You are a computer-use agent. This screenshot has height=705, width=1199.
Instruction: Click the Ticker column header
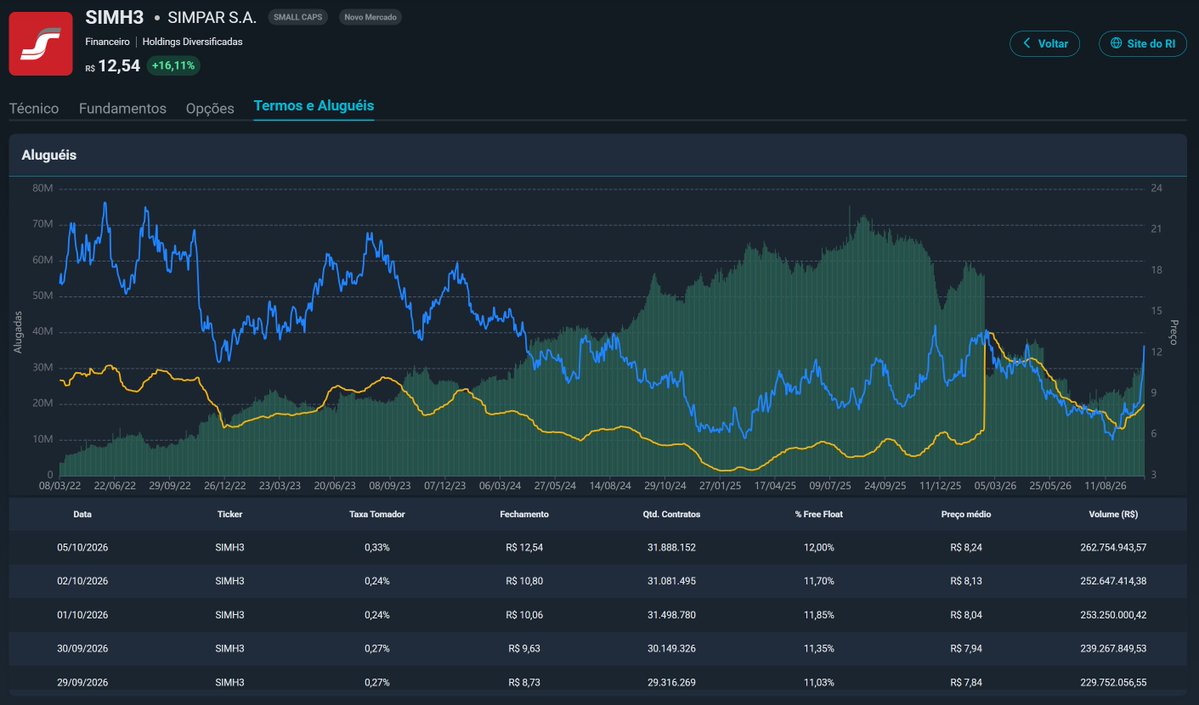pos(229,515)
